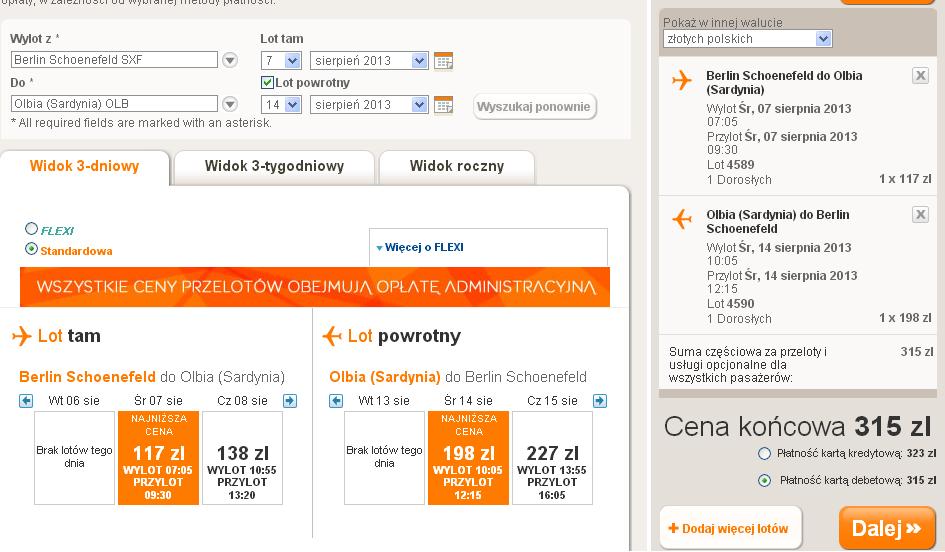This screenshot has width=945, height=552.
Task: Toggle the Lot powrotny checkbox
Action: 267,83
